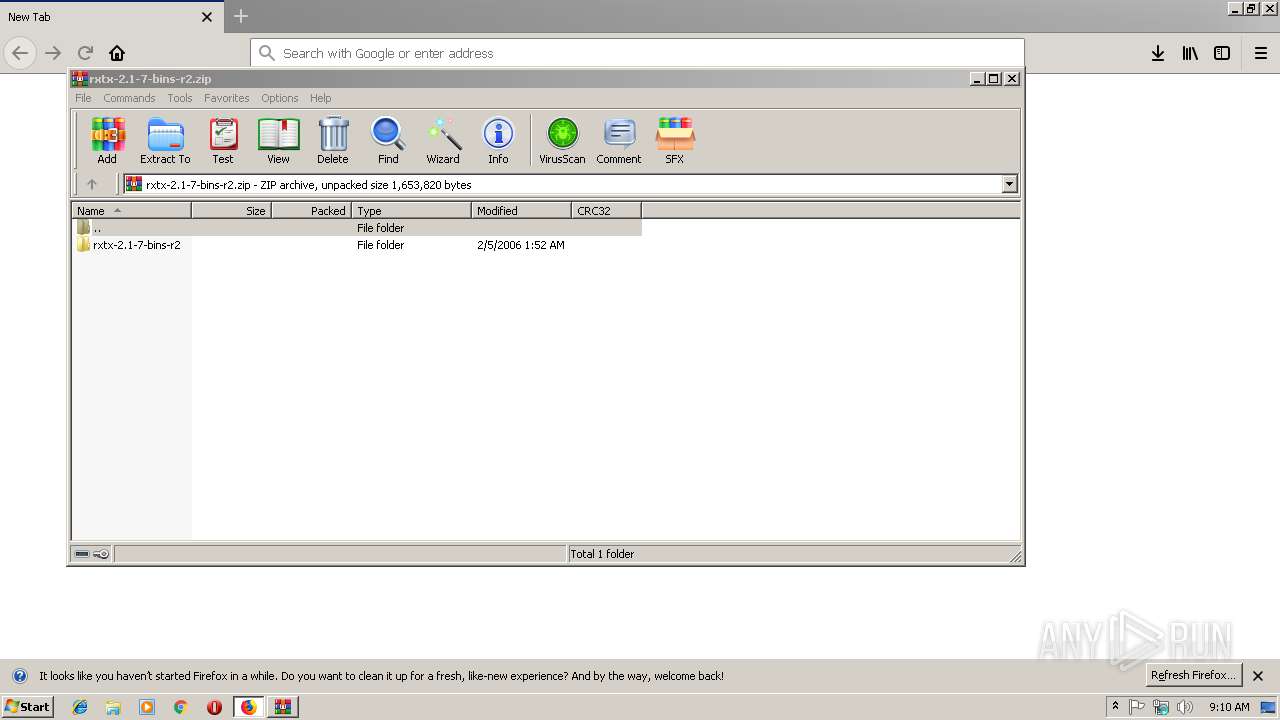Image resolution: width=1280 pixels, height=720 pixels.
Task: Open the Favorites menu
Action: pos(227,98)
